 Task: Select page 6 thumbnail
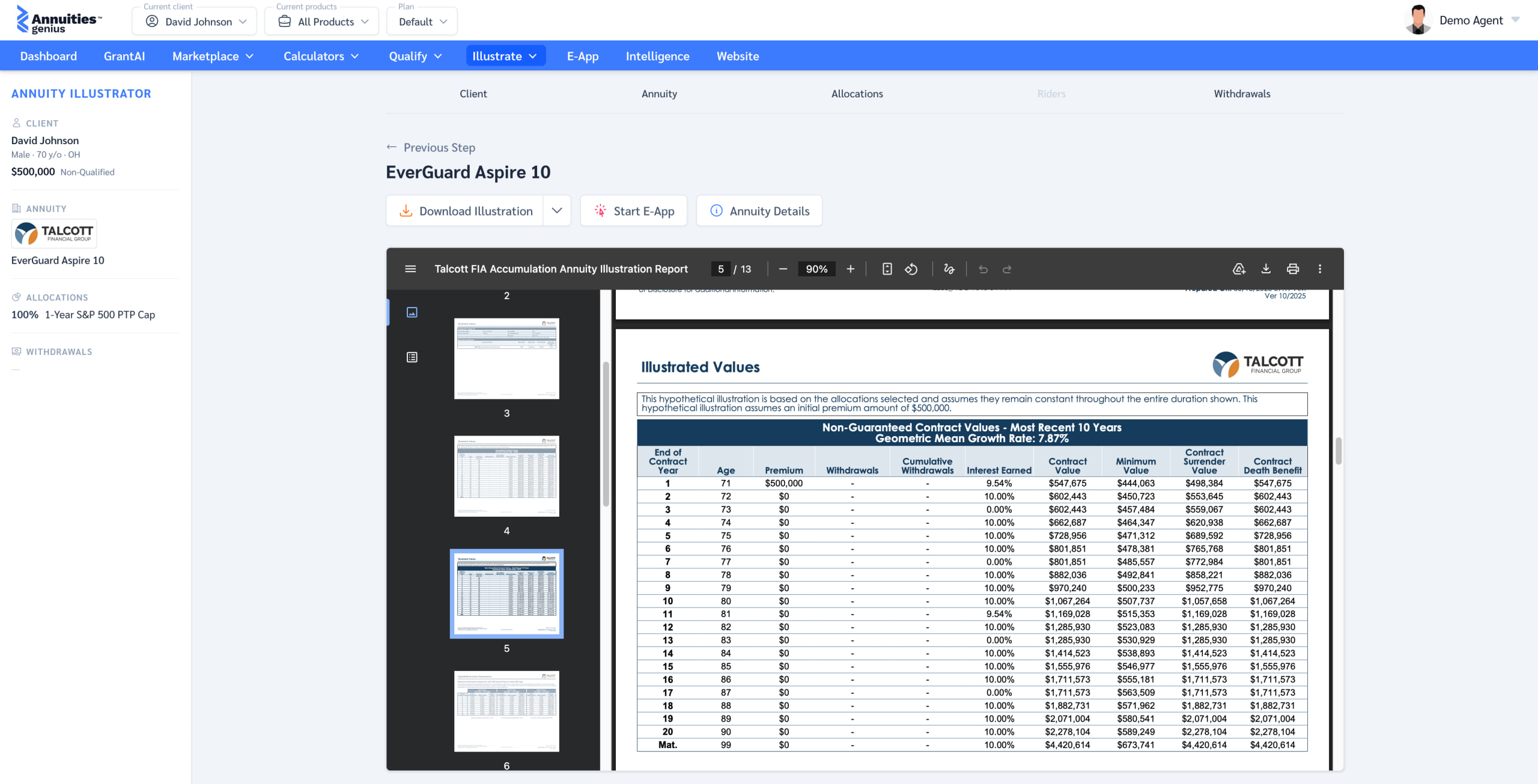(506, 711)
